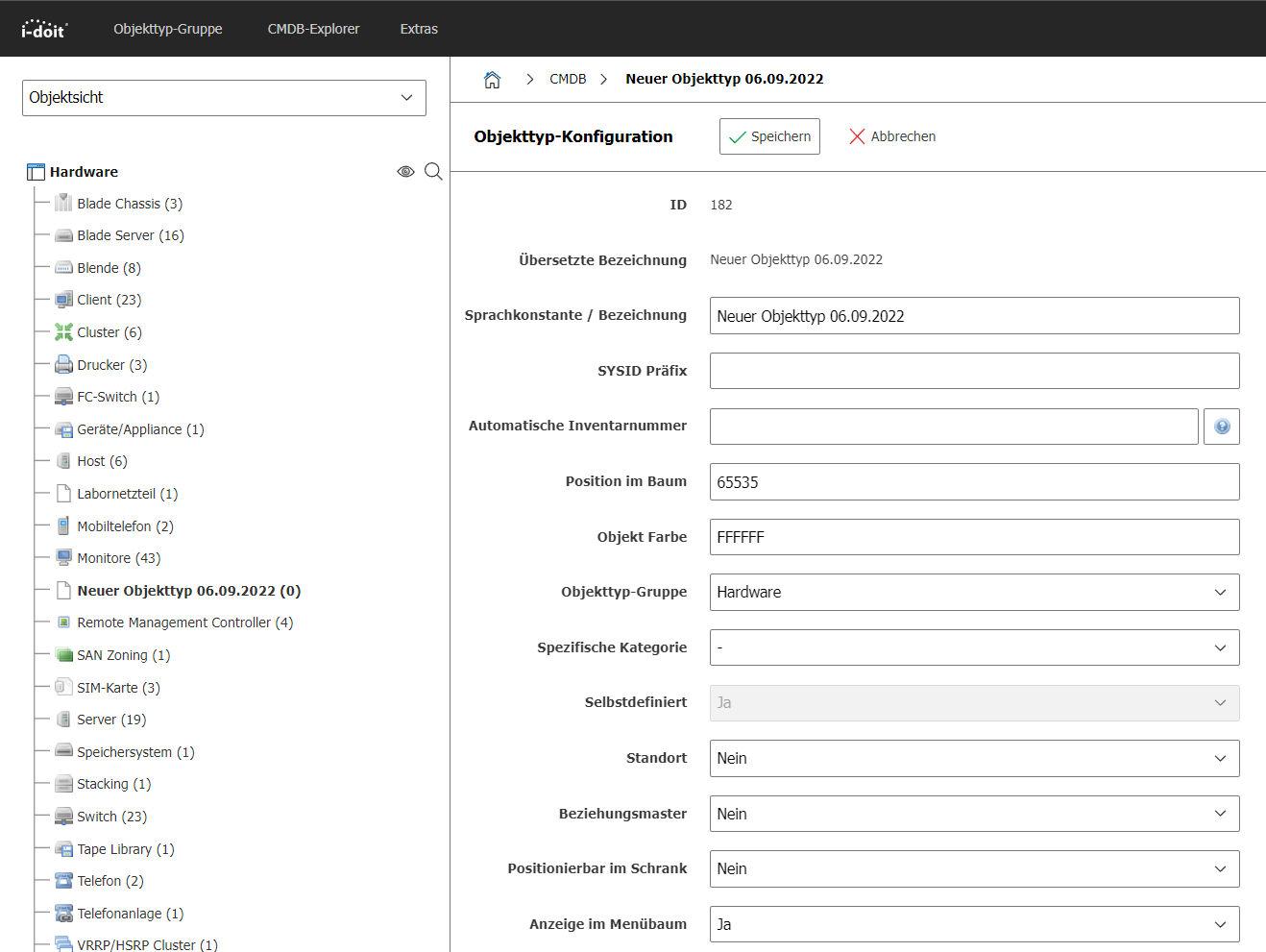Click the Client computer icon
Screen dimensions: 1266x952
click(63, 300)
